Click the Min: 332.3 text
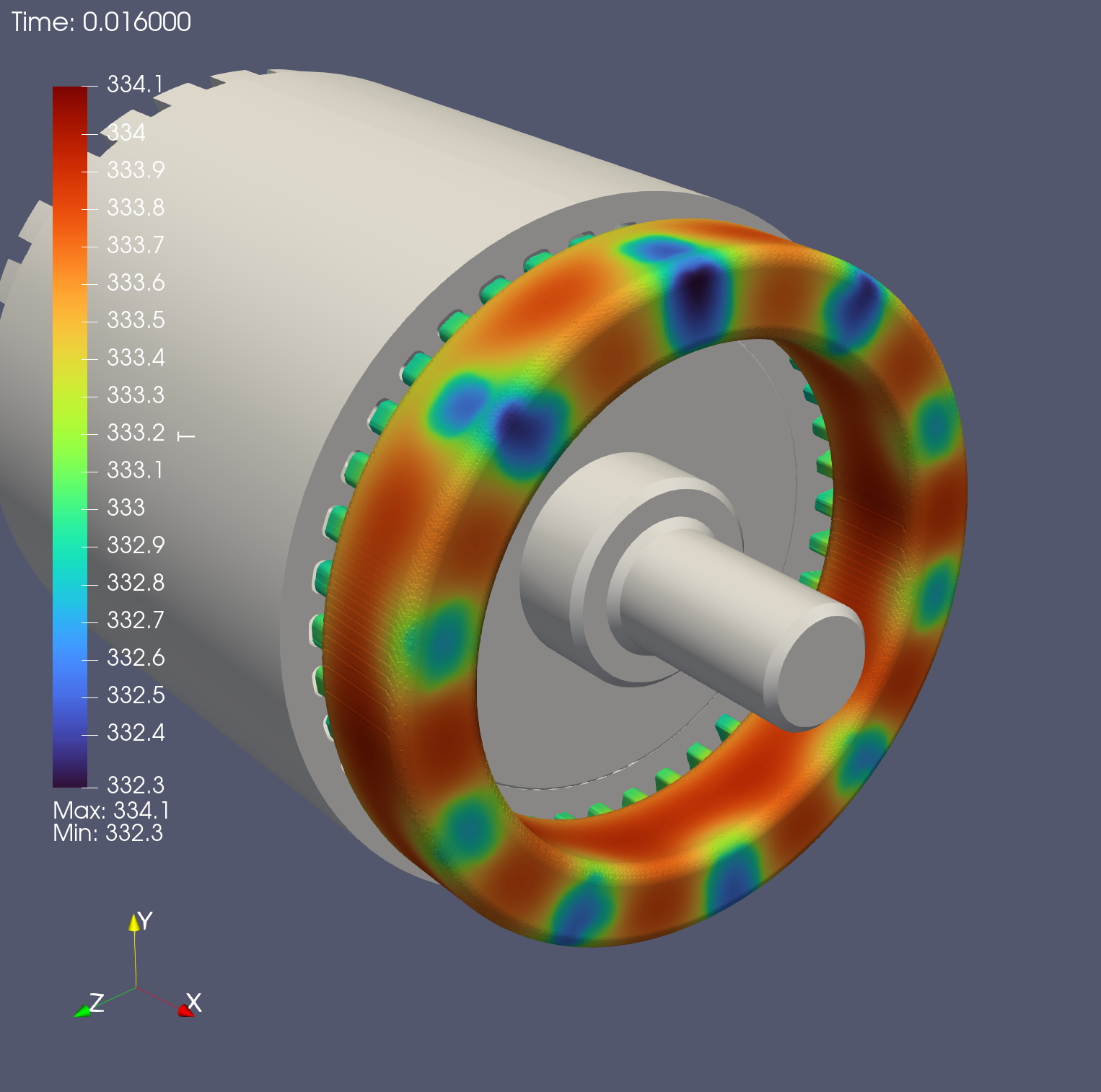This screenshot has width=1101, height=1092. coord(108,833)
